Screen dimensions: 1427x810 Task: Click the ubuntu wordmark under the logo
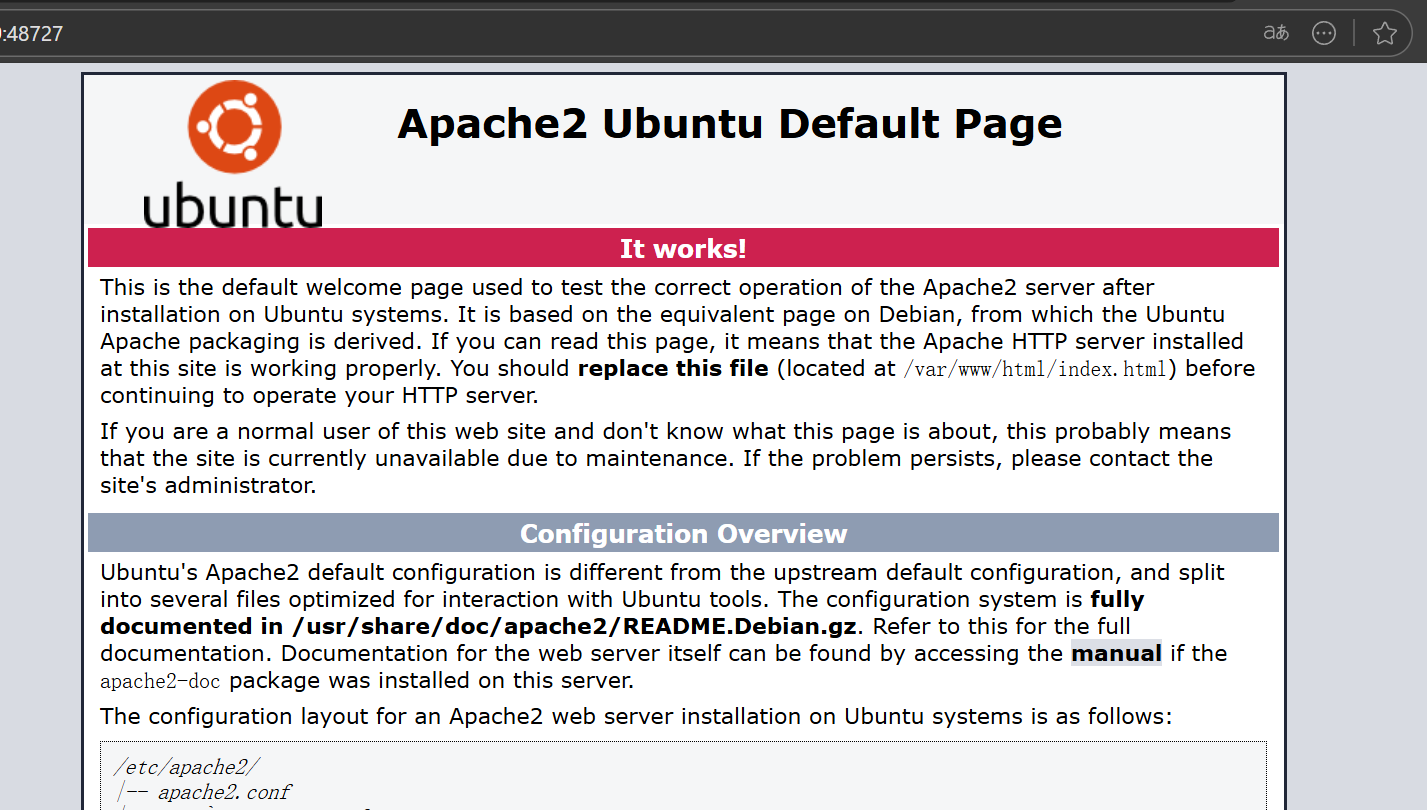click(233, 204)
